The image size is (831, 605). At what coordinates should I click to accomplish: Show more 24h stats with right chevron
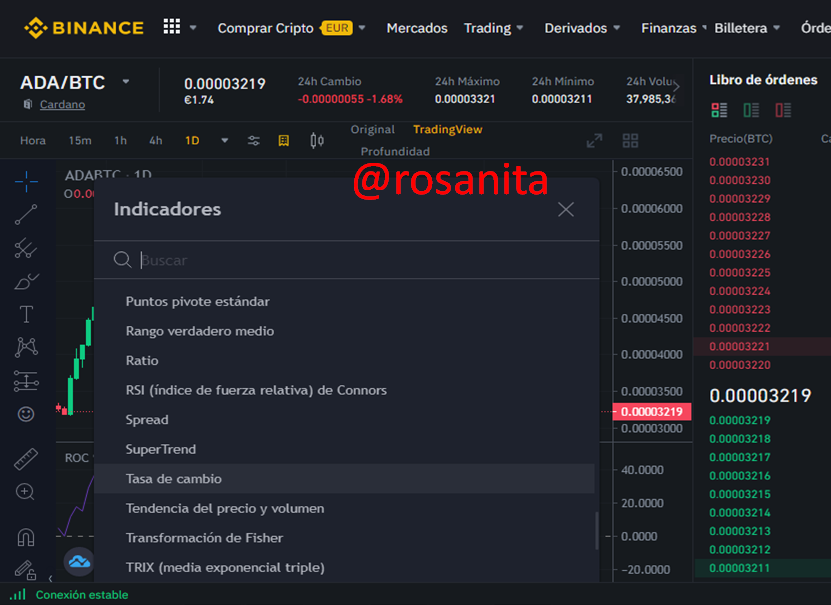click(x=676, y=87)
